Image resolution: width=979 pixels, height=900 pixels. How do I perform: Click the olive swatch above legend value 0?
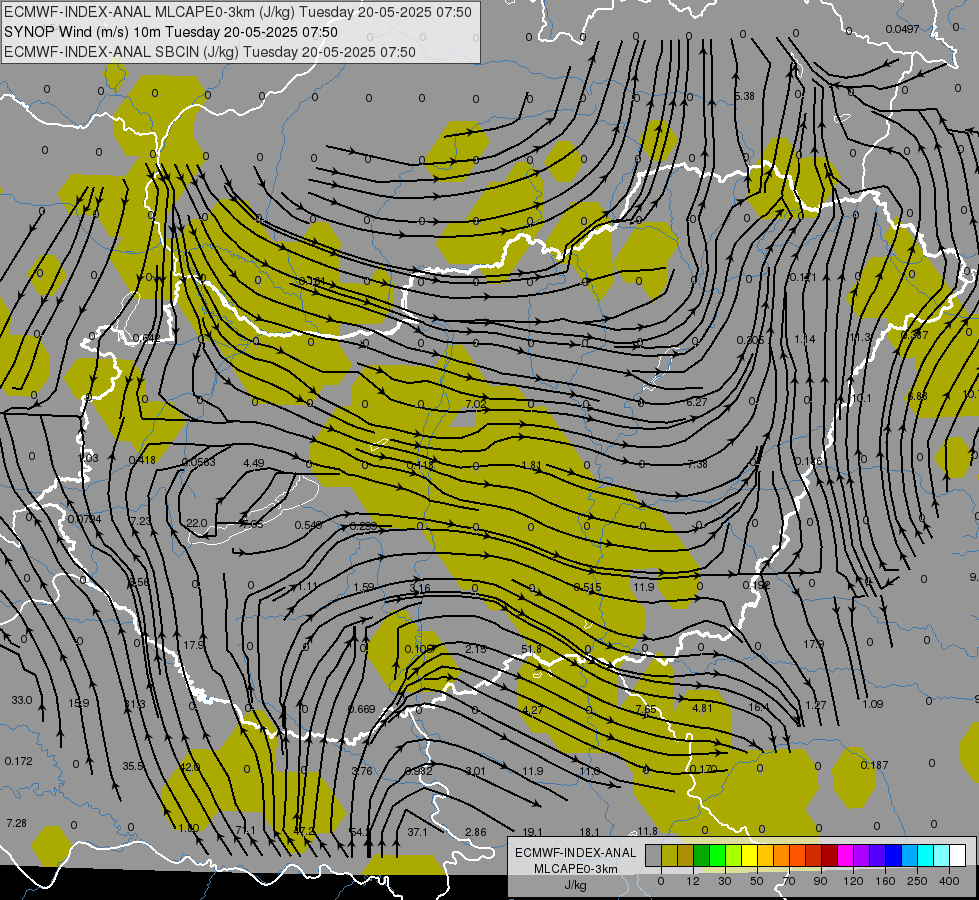pyautogui.click(x=669, y=855)
